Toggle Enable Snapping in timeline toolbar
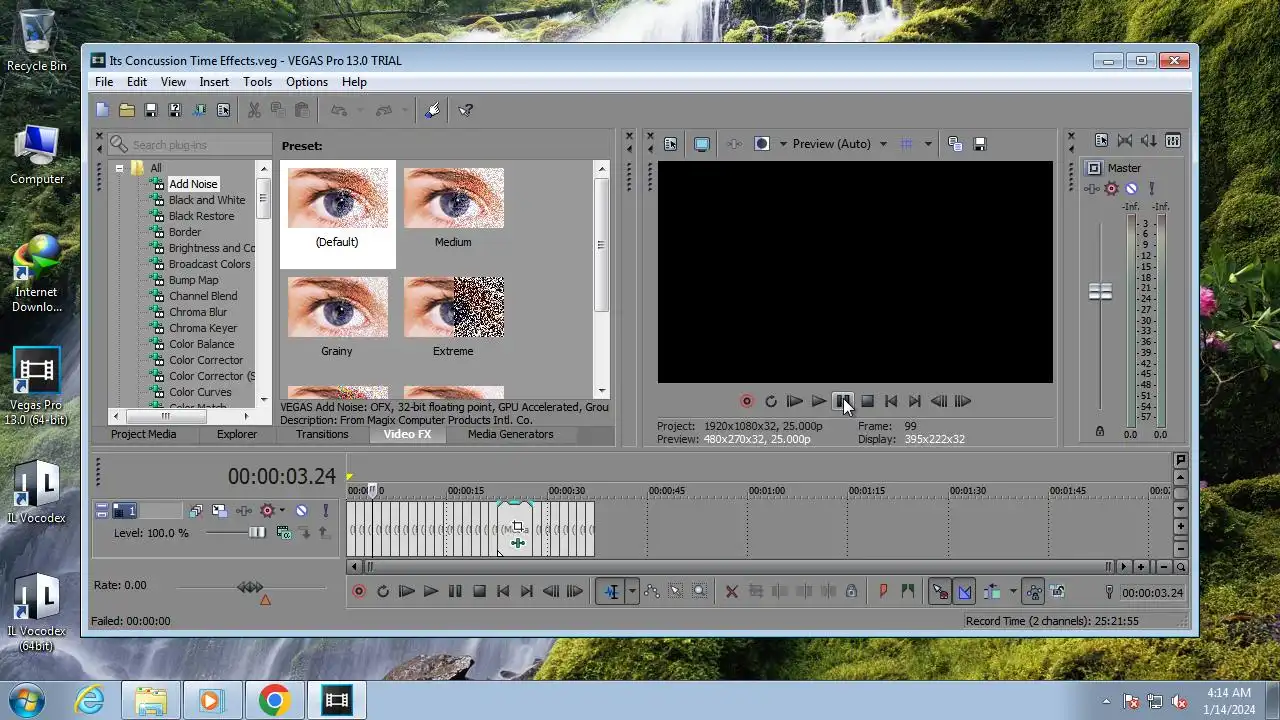 point(940,592)
